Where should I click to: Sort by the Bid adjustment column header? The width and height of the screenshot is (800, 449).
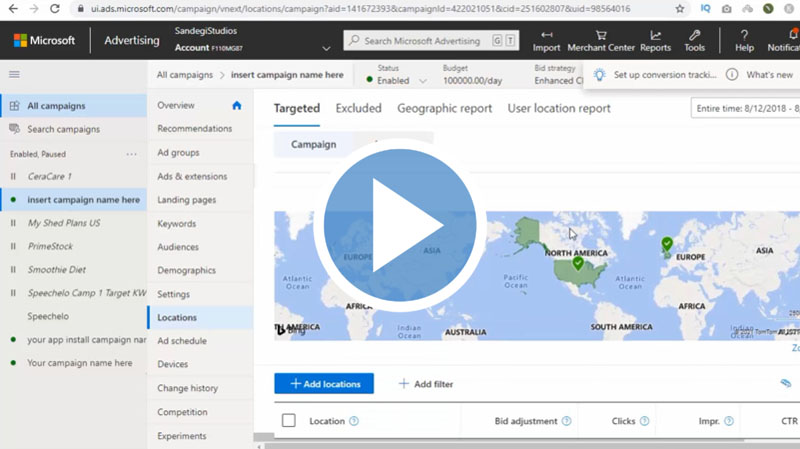point(526,421)
